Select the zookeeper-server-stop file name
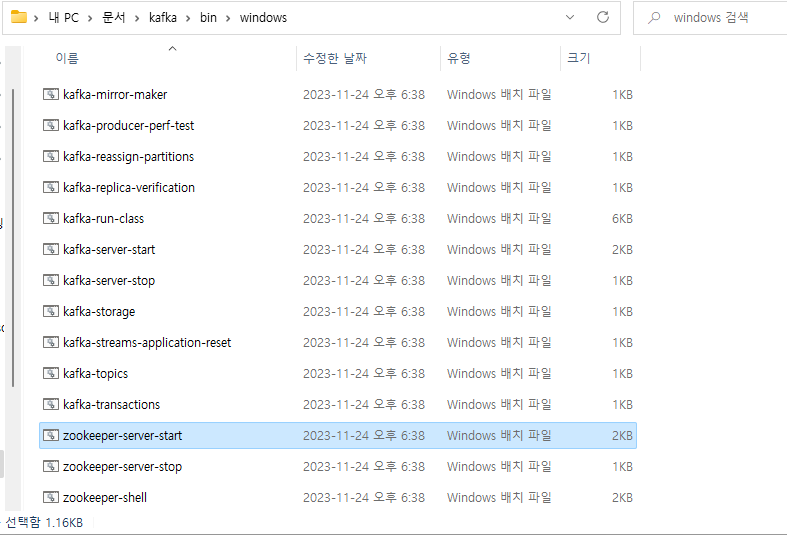The width and height of the screenshot is (787, 535). point(122,467)
